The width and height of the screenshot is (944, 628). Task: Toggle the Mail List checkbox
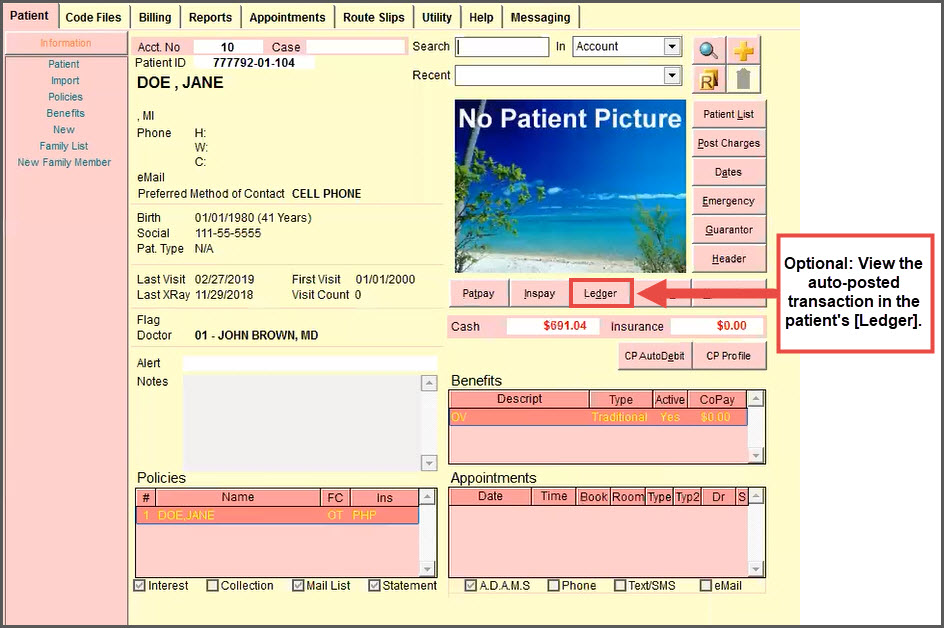pos(298,585)
